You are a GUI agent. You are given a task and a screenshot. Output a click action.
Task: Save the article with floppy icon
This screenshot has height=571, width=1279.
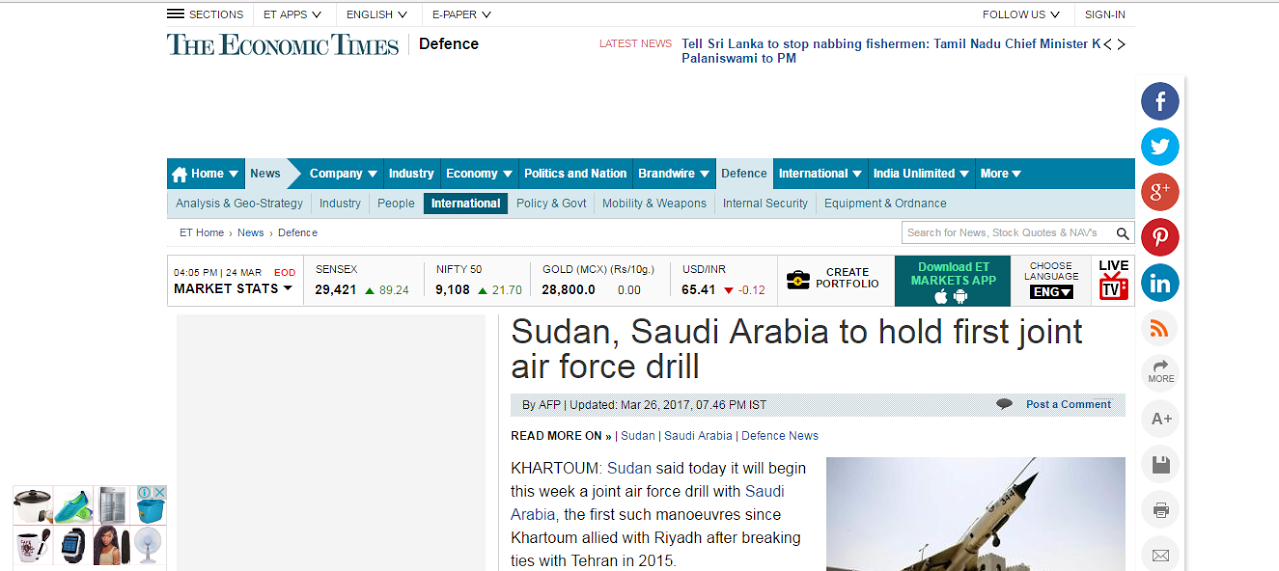[x=1160, y=464]
